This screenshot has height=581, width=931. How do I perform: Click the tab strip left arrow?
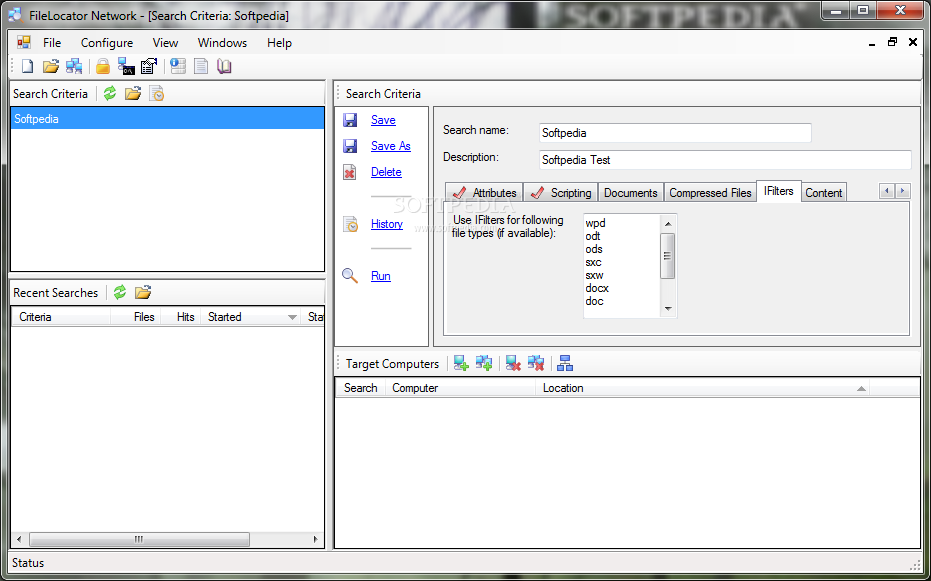887,191
